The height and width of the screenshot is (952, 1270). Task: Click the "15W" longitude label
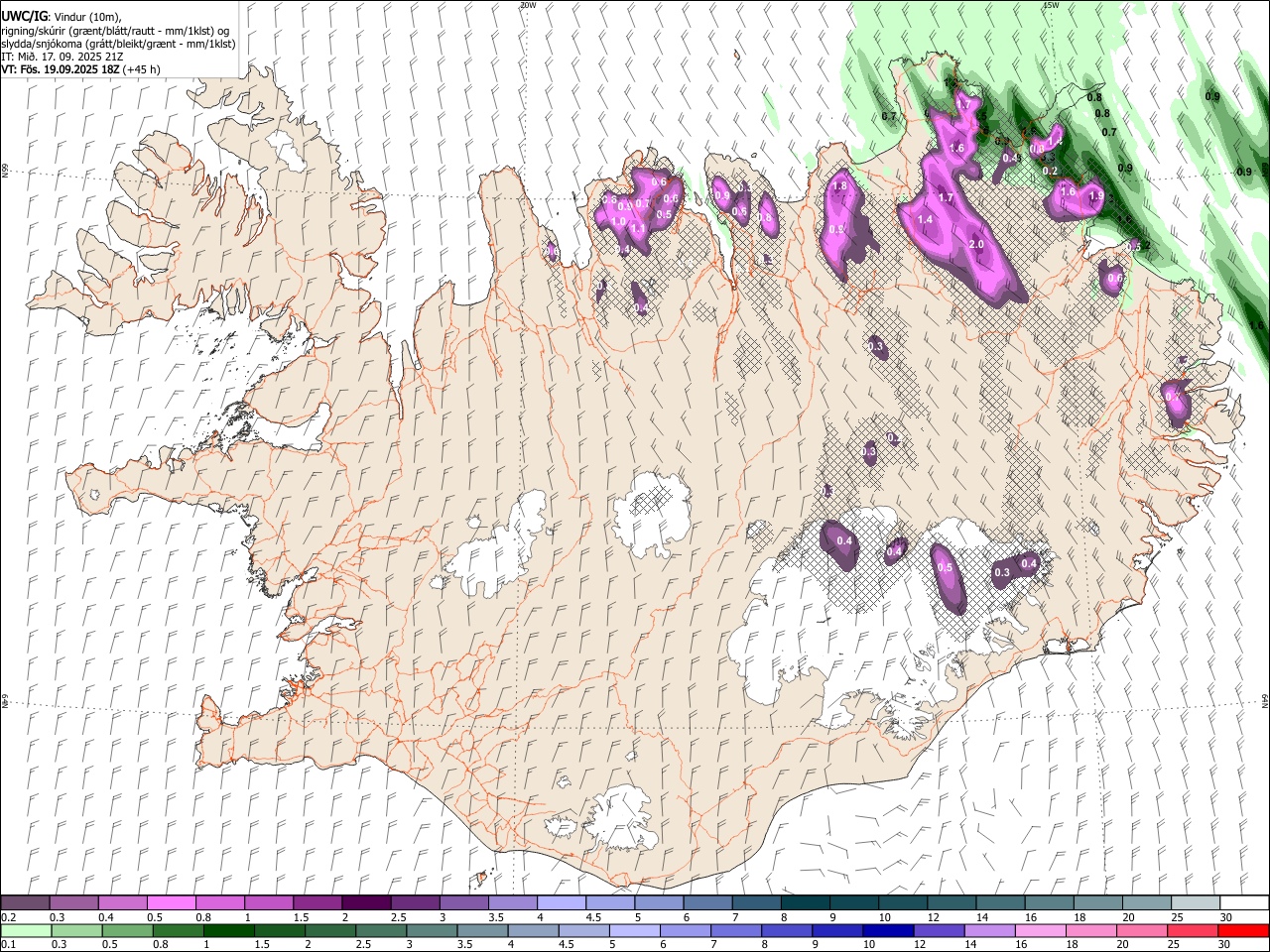click(1052, 5)
